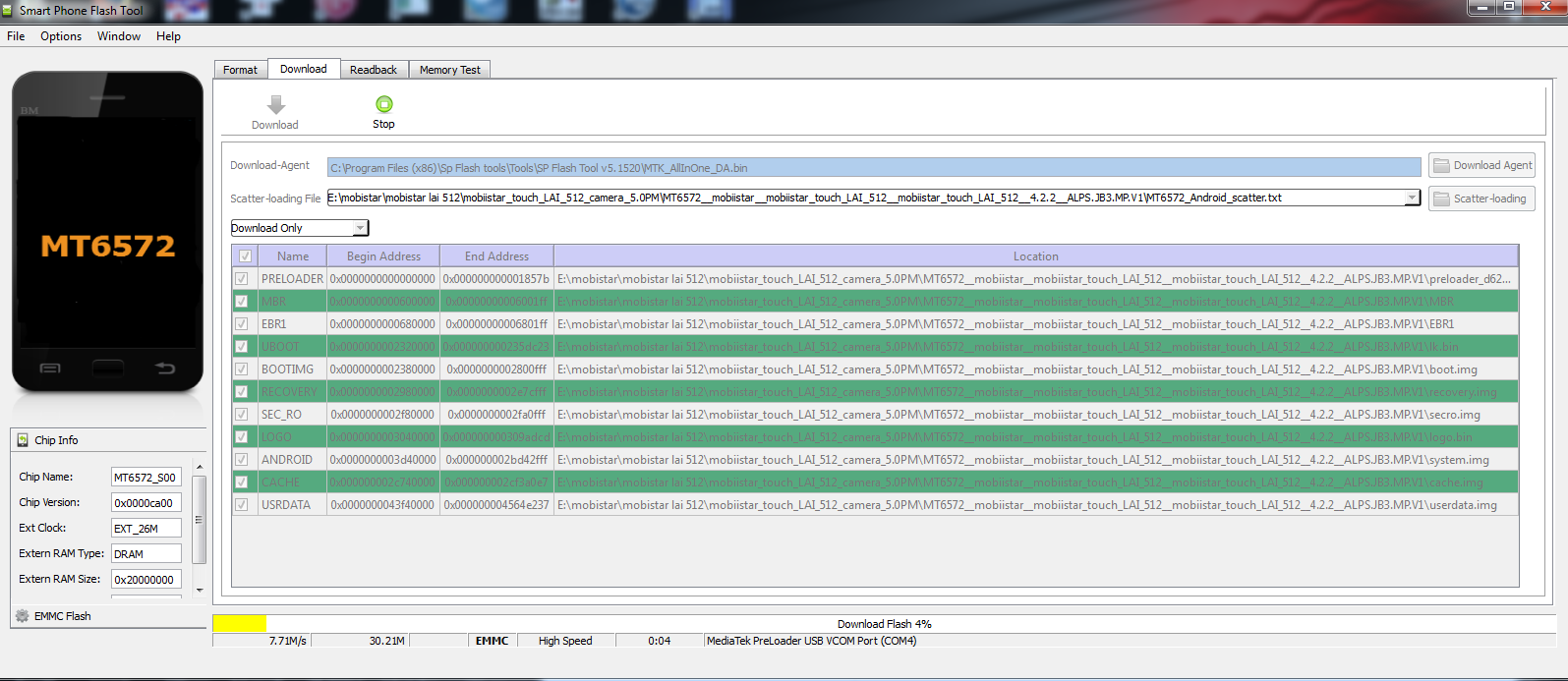This screenshot has width=1568, height=681.
Task: Click the Ext Clock field EXT_26M
Action: [145, 529]
